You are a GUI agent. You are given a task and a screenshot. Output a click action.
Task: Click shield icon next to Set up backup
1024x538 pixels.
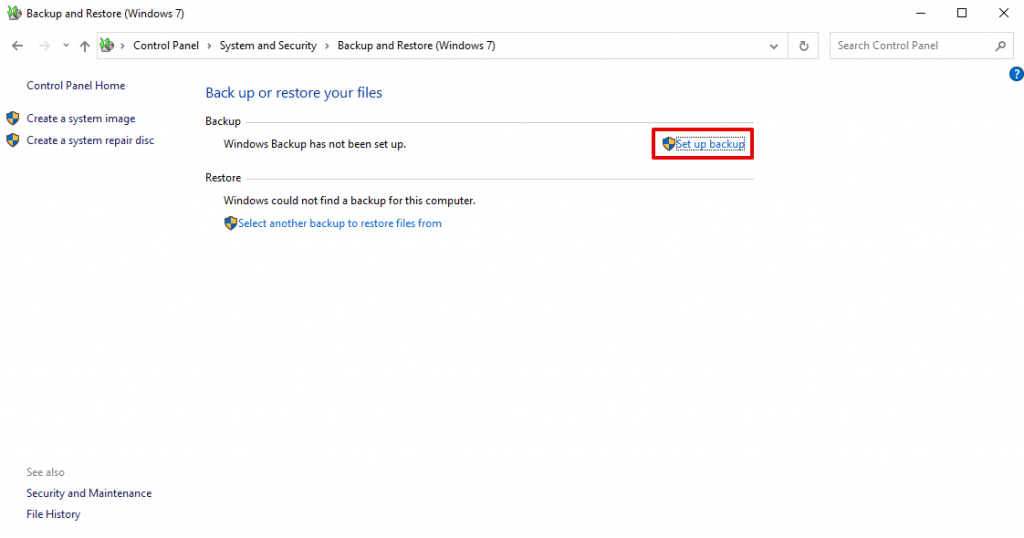(x=668, y=144)
